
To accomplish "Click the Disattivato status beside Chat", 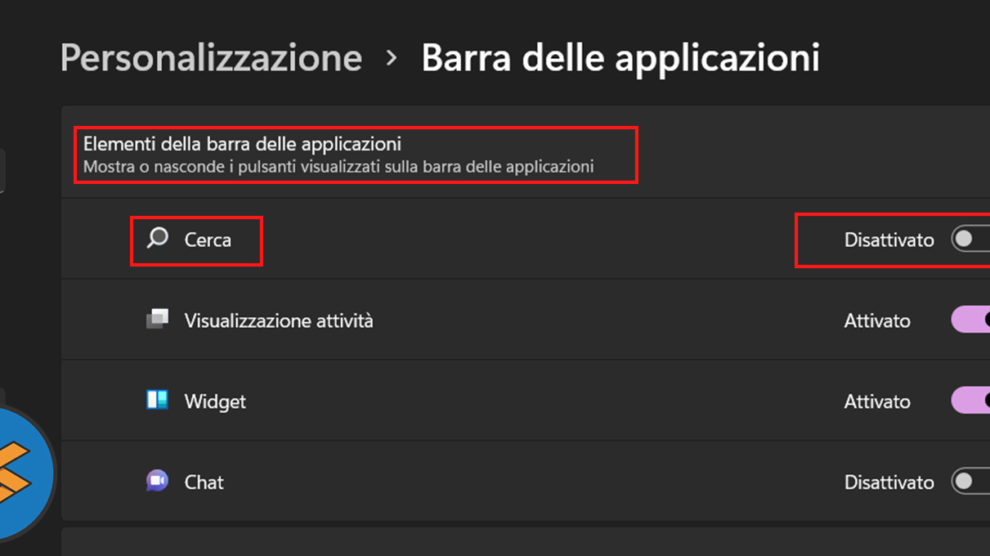I will pyautogui.click(x=889, y=482).
